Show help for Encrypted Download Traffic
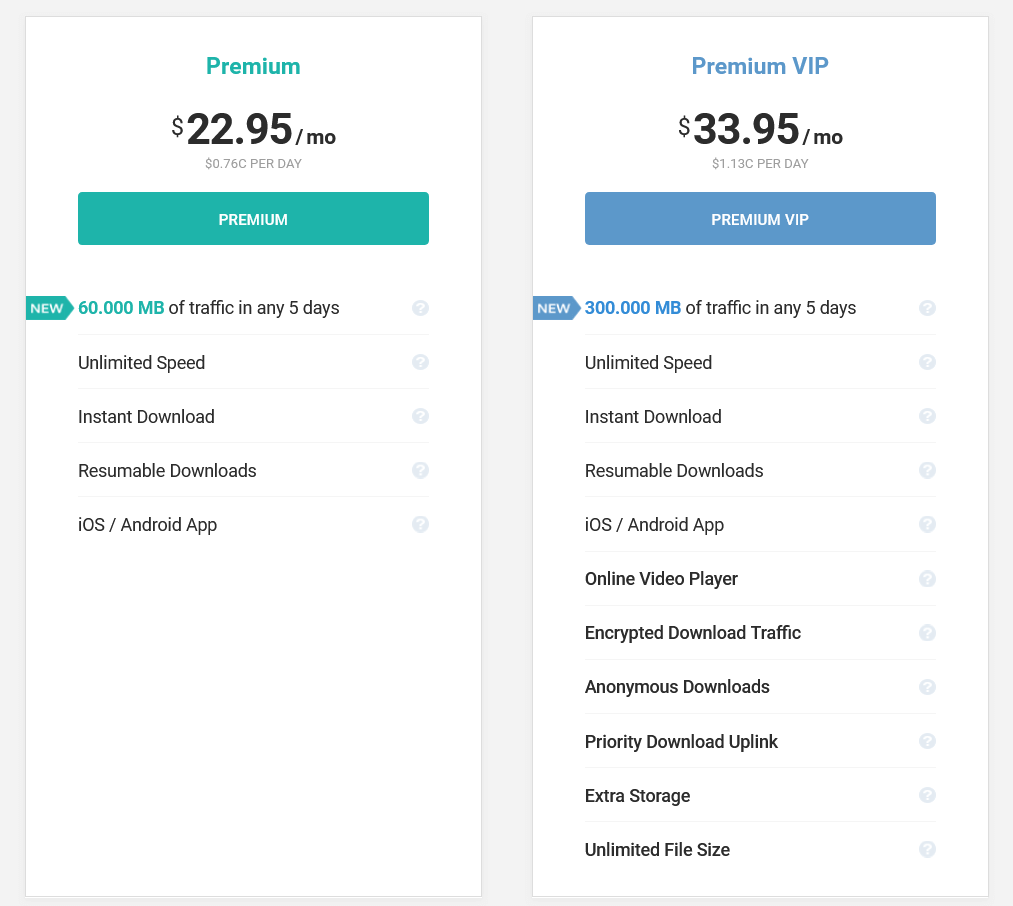This screenshot has width=1013, height=906. [927, 632]
